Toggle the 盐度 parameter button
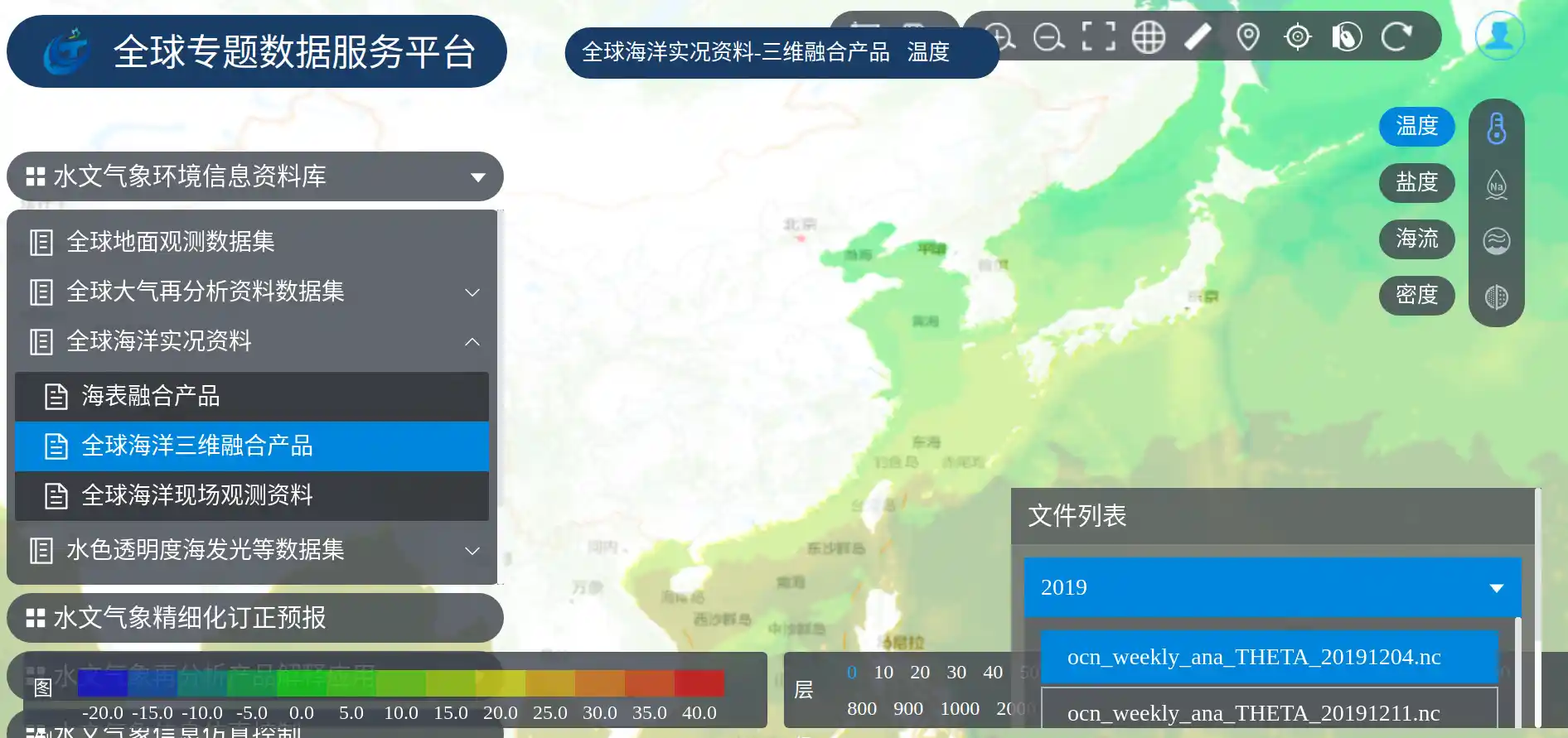1568x738 pixels. [1417, 182]
